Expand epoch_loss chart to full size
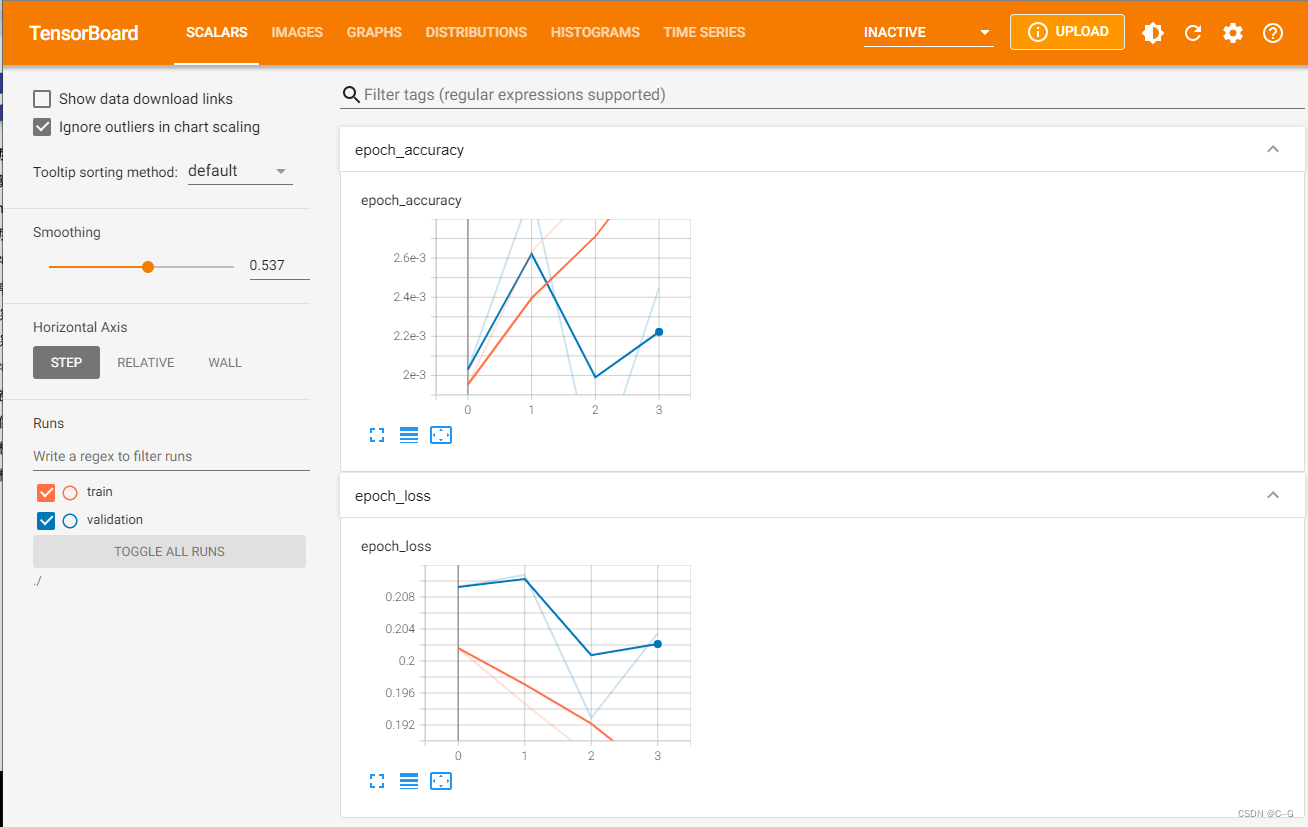The image size is (1308, 827). point(377,781)
